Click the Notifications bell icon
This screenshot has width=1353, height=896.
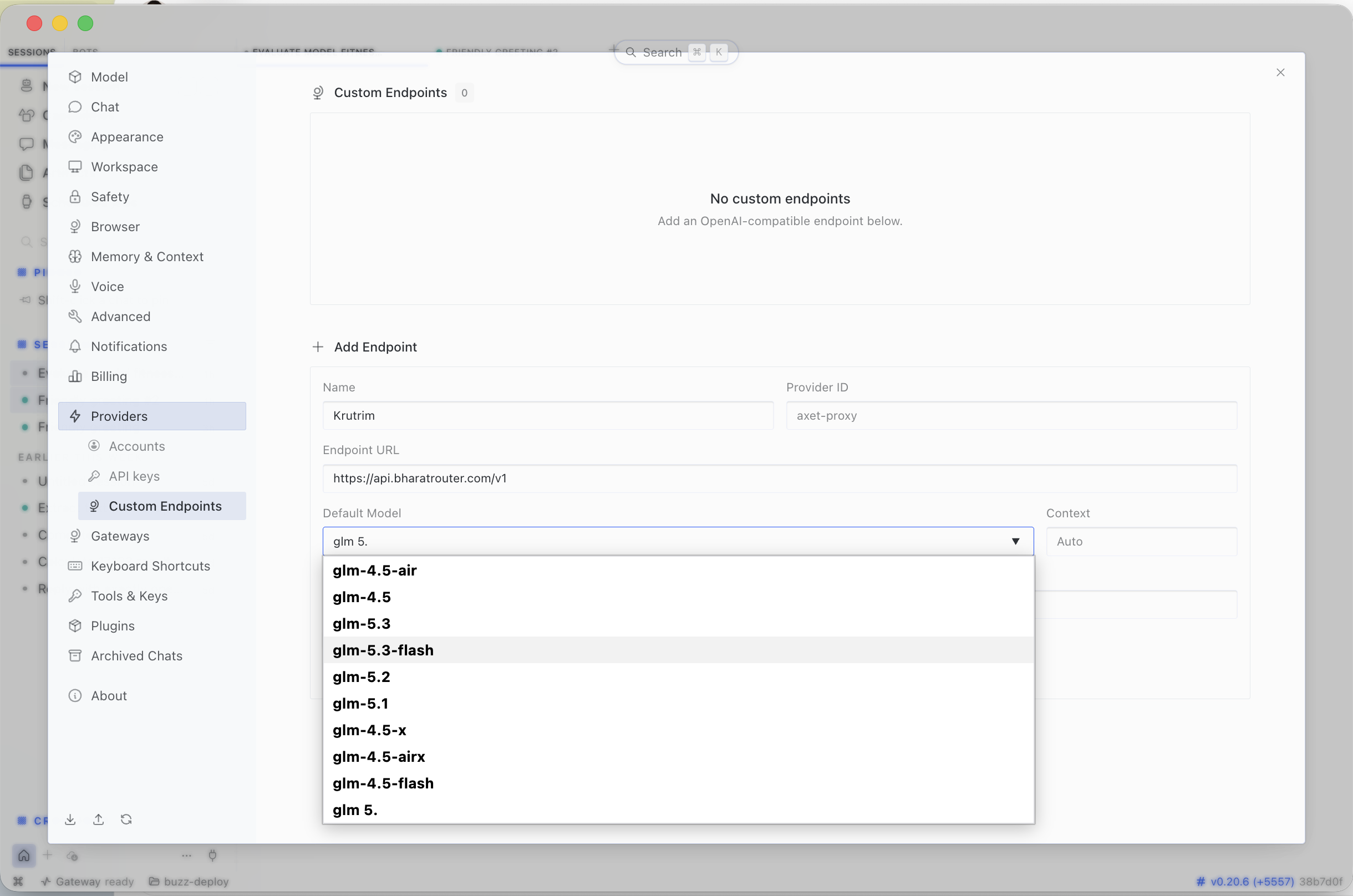75,347
